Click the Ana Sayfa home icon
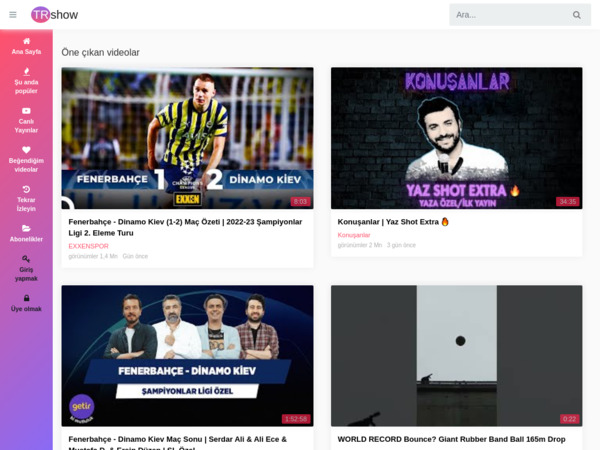The image size is (600, 450). [26, 41]
